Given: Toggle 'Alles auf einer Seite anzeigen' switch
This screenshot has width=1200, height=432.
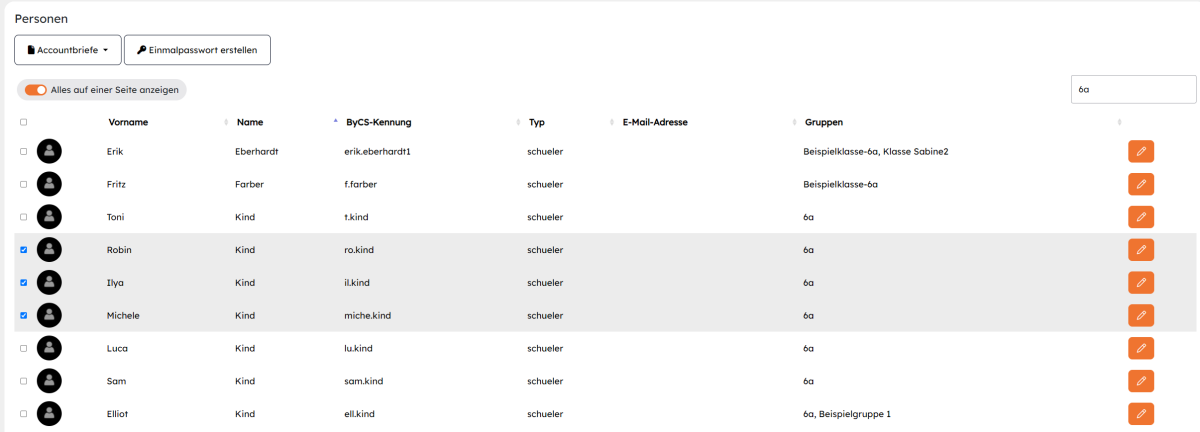Looking at the screenshot, I should [36, 90].
